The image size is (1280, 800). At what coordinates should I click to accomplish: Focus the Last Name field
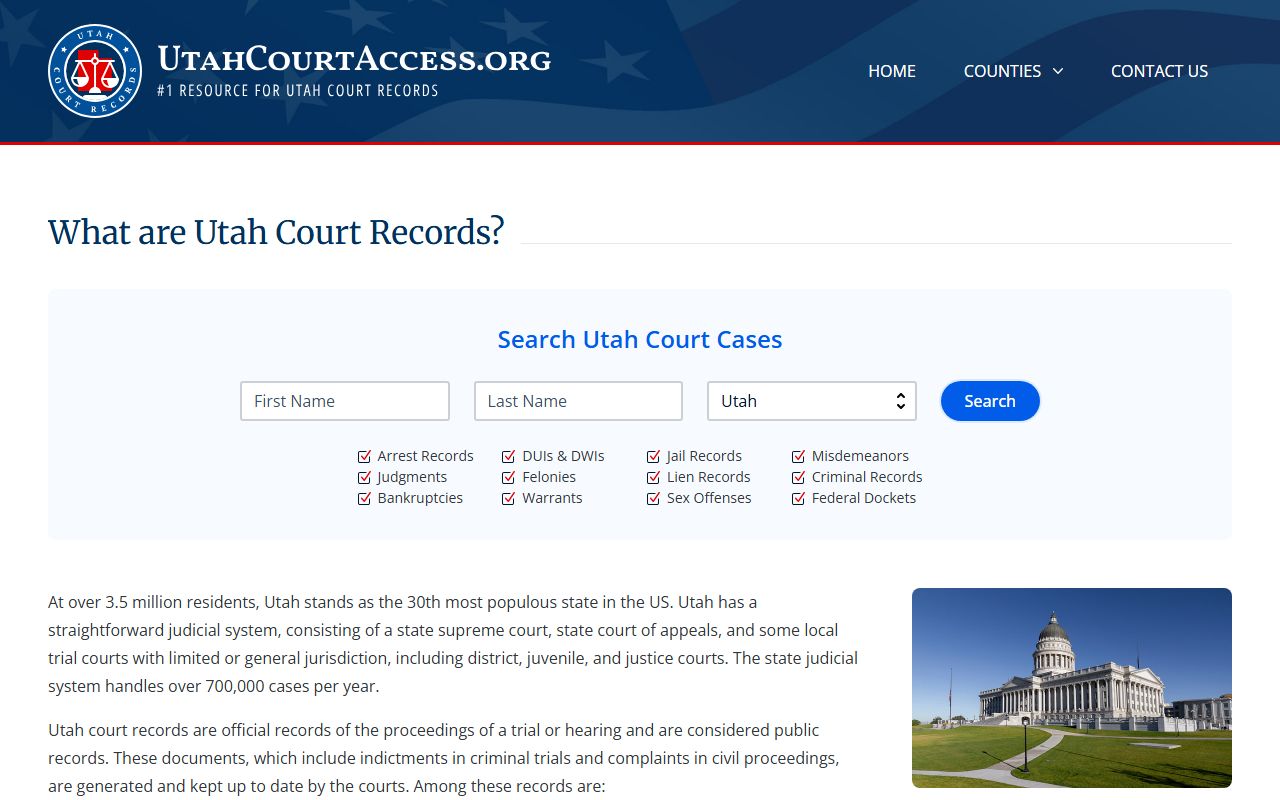point(578,401)
